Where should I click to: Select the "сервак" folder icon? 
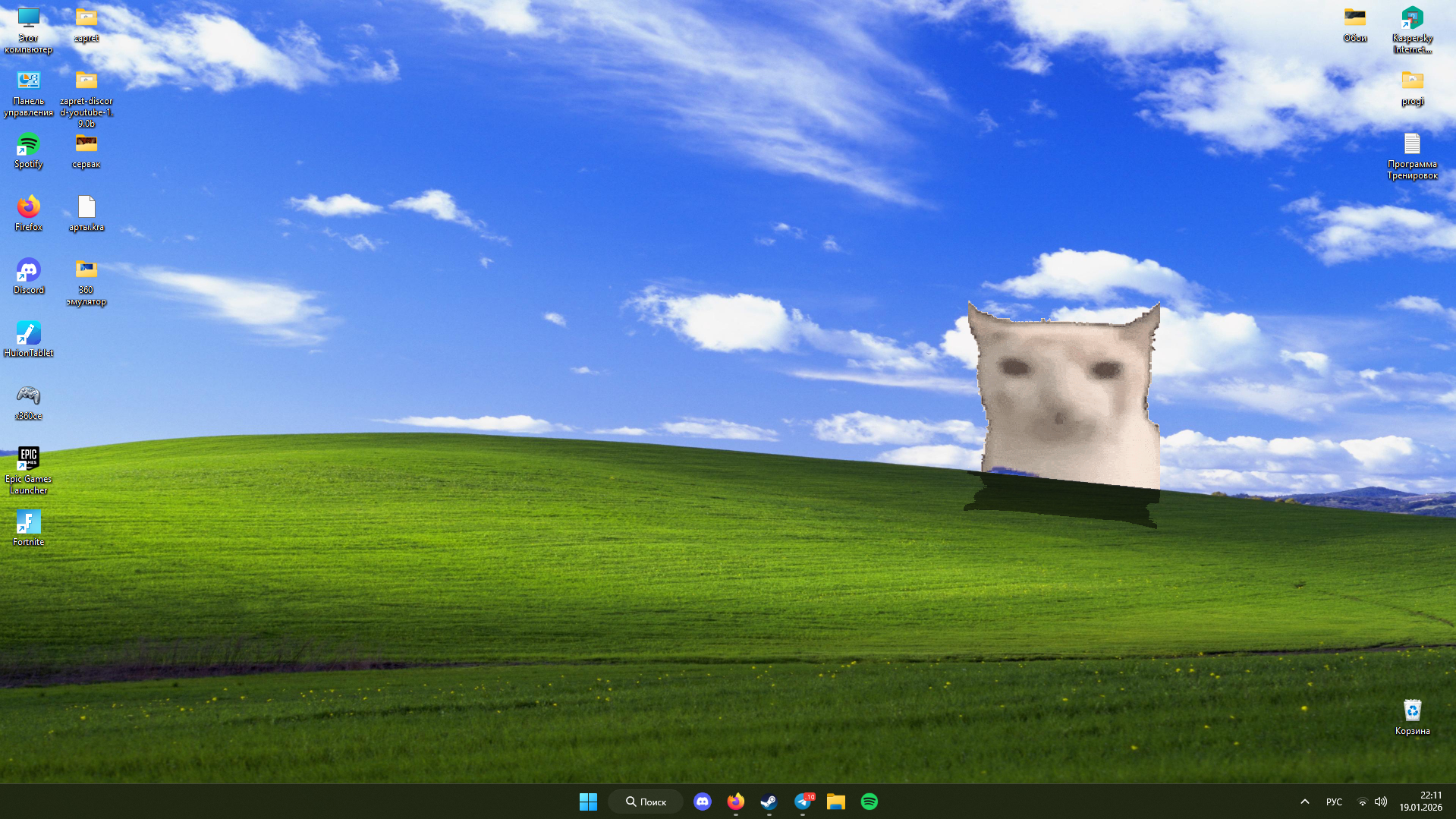click(x=86, y=150)
